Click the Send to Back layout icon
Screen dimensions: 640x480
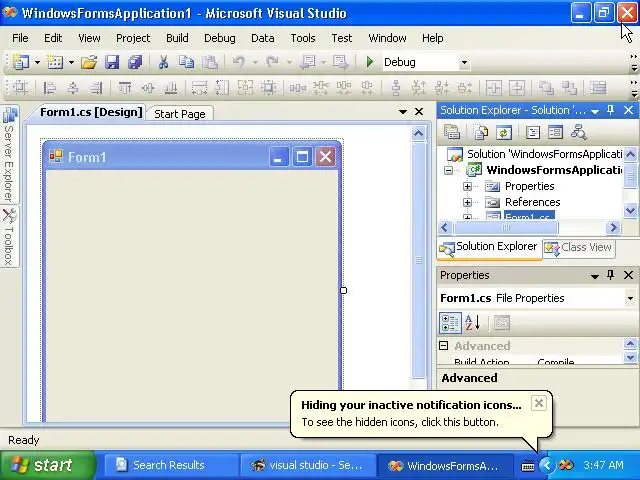coord(569,88)
